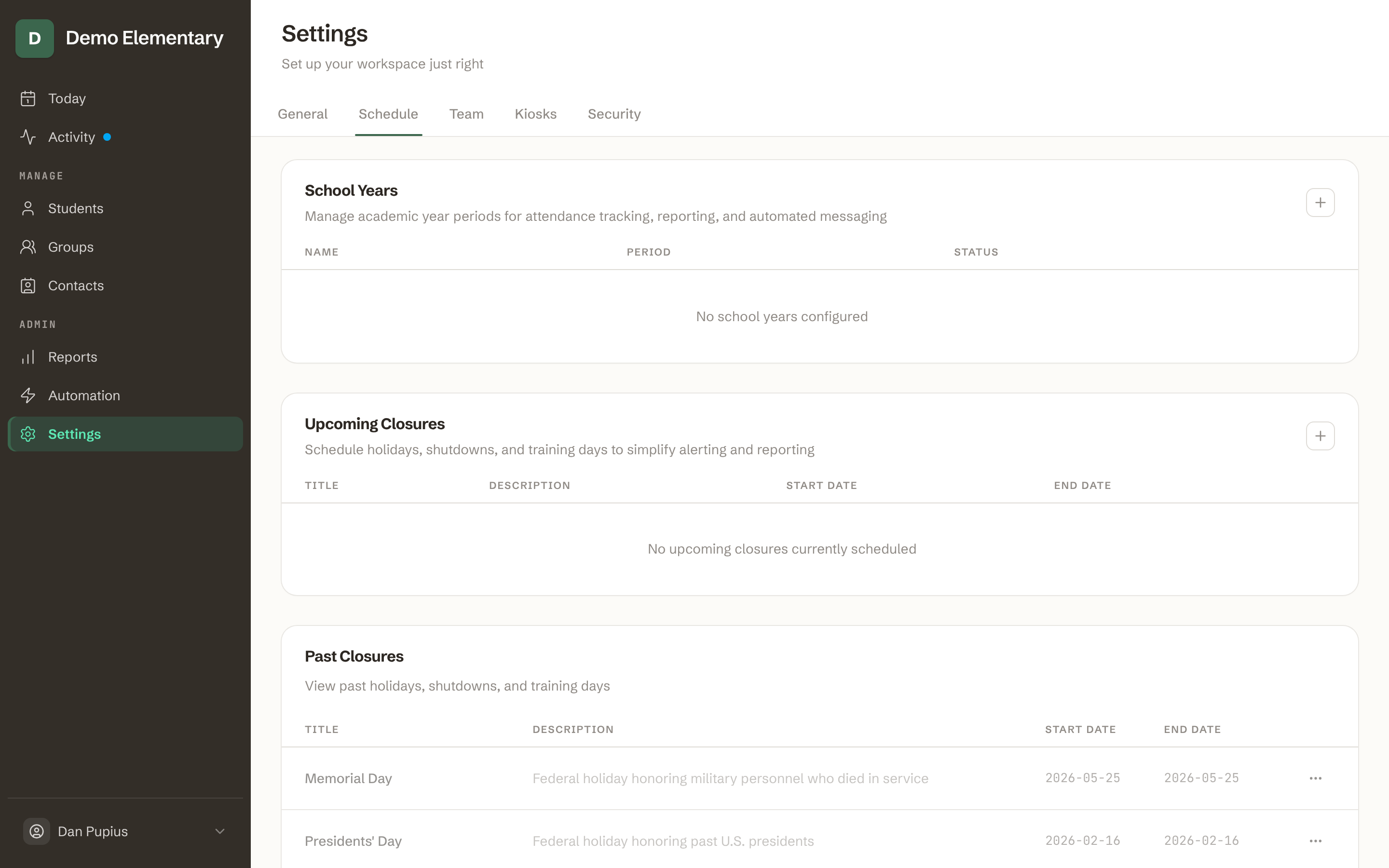Open Automation page
The width and height of the screenshot is (1389, 868).
[x=125, y=395]
